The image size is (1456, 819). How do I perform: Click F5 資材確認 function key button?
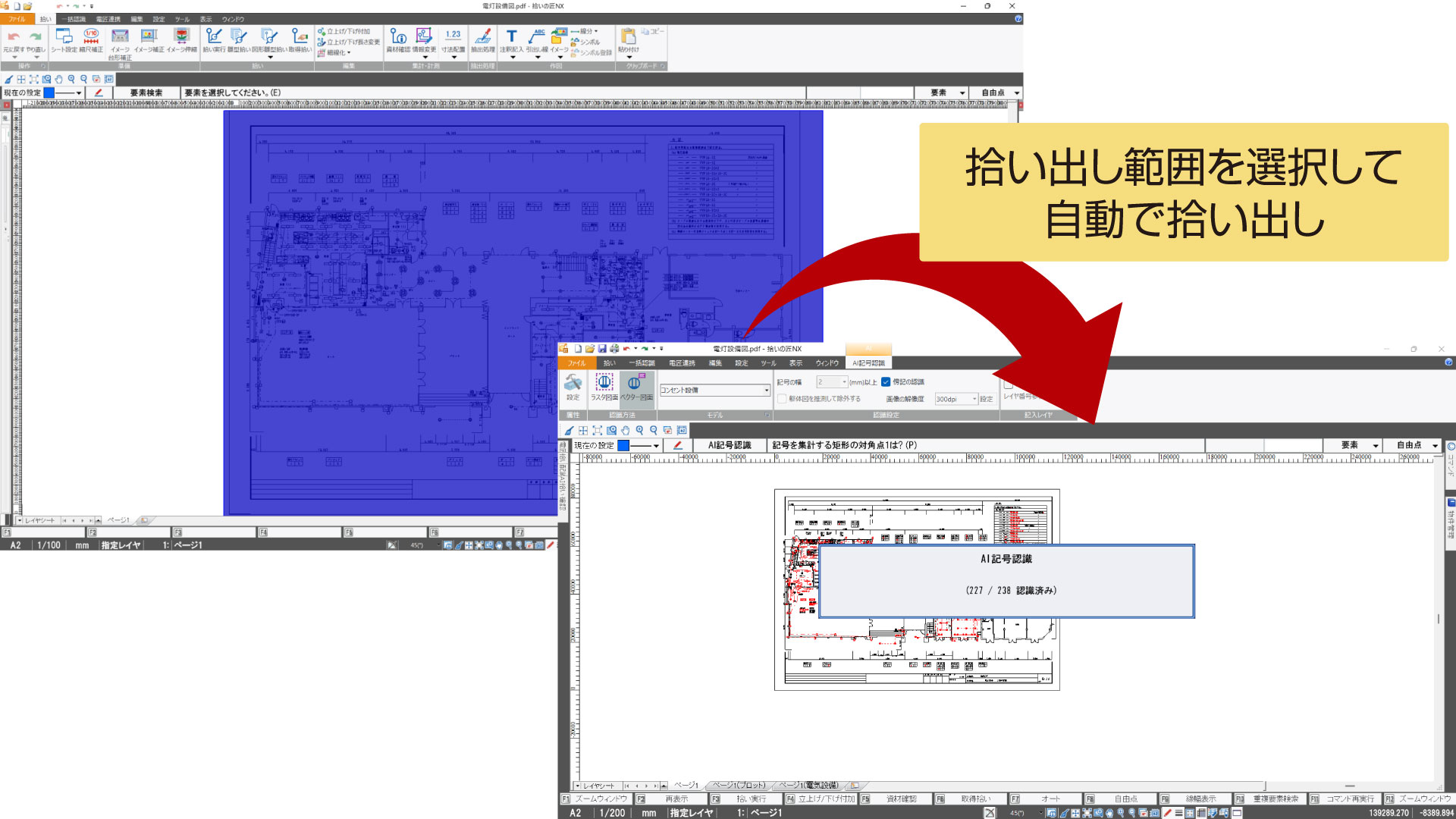(x=894, y=799)
